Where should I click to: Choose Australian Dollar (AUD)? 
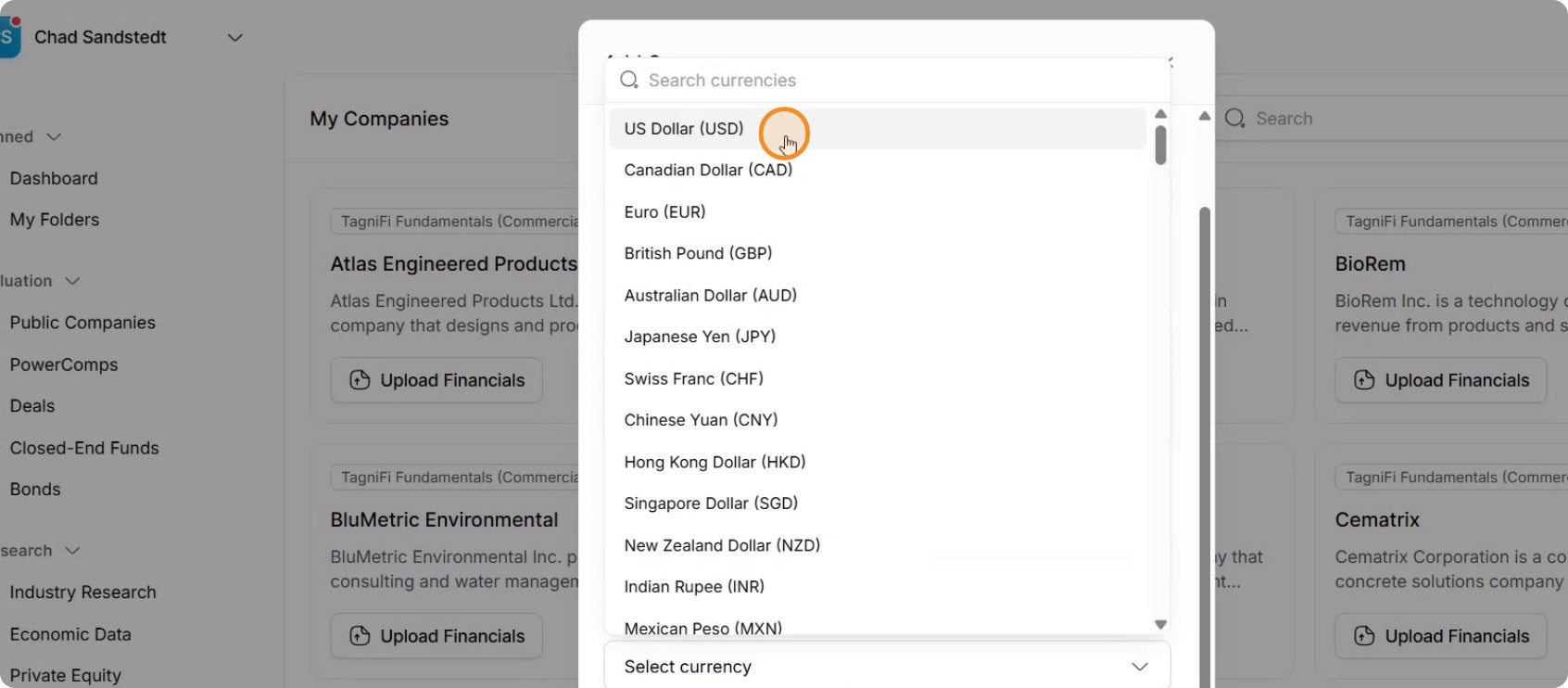878,295
